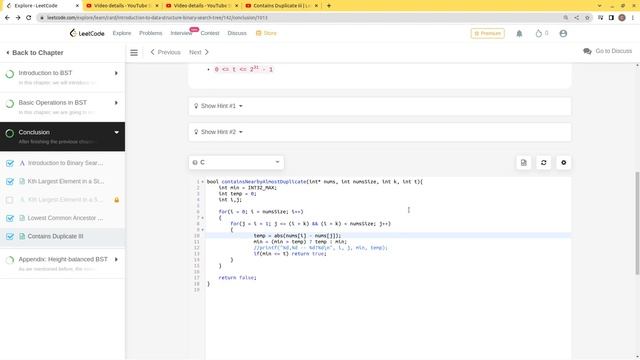Click the streak fire icon
This screenshot has width=640, height=360.
tap(538, 33)
